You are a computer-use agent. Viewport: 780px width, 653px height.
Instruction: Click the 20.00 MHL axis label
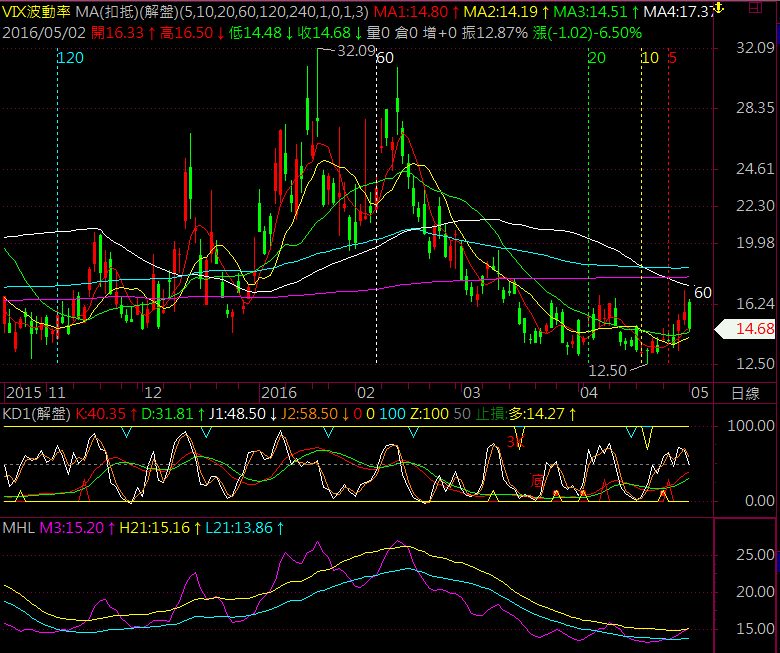pos(755,592)
